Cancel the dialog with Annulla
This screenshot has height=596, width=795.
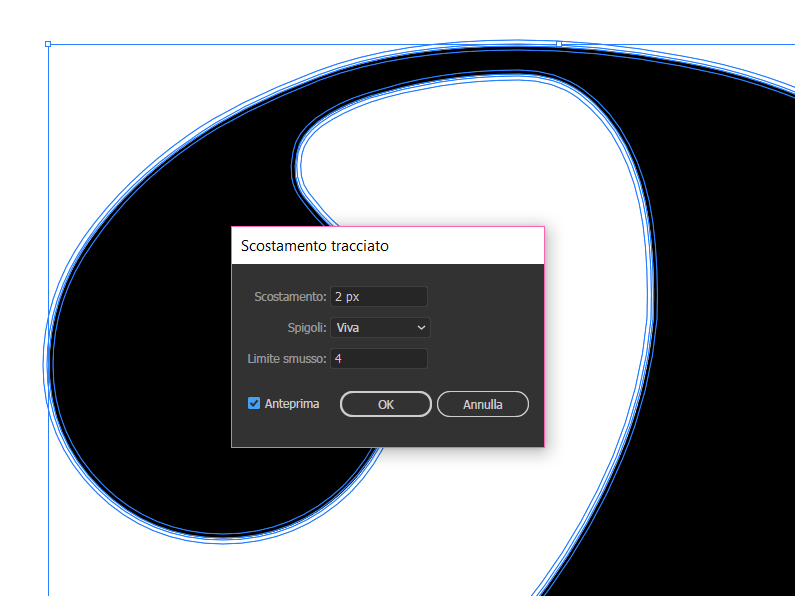pos(483,404)
